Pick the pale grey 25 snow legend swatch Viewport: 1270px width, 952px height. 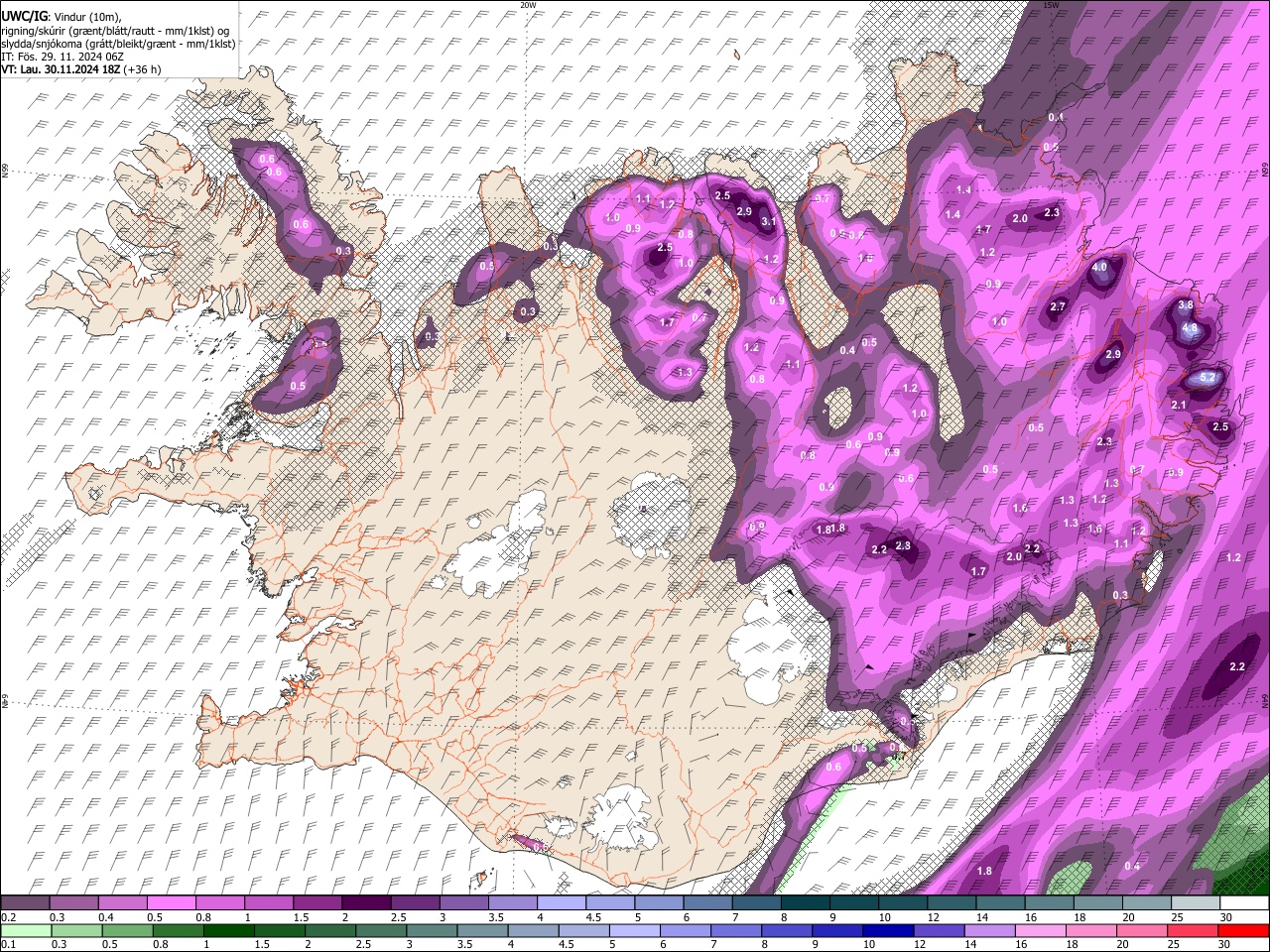click(x=1197, y=903)
